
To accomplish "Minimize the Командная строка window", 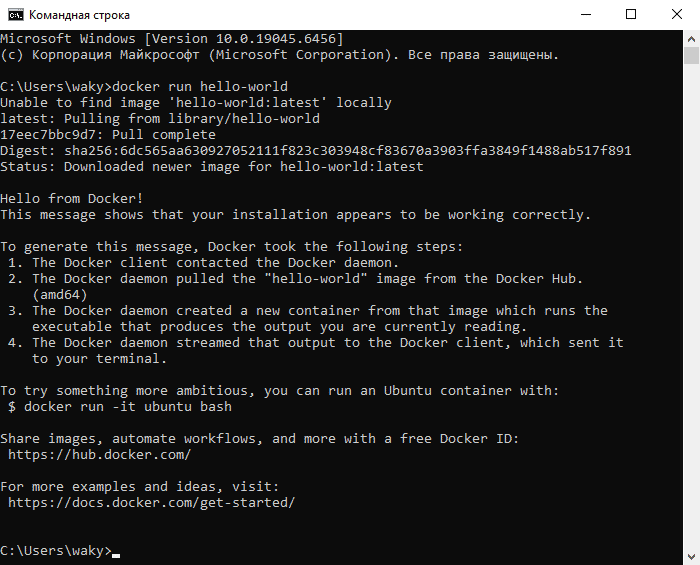I will (585, 14).
